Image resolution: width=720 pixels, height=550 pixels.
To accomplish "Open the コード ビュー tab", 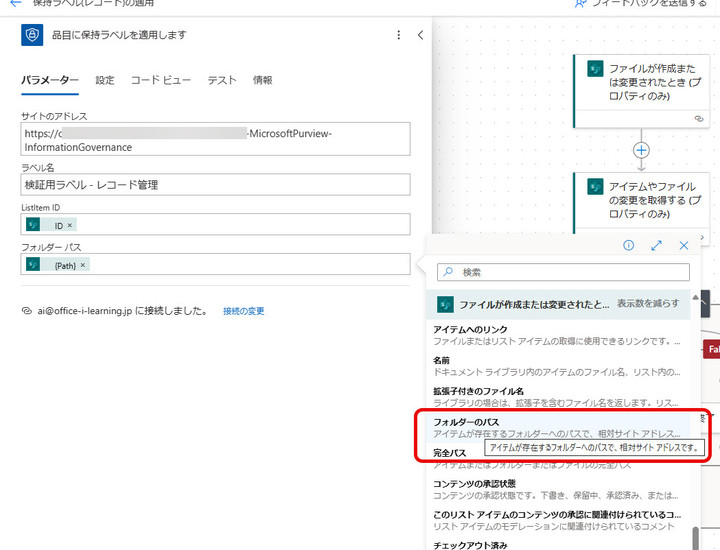I will pyautogui.click(x=161, y=80).
